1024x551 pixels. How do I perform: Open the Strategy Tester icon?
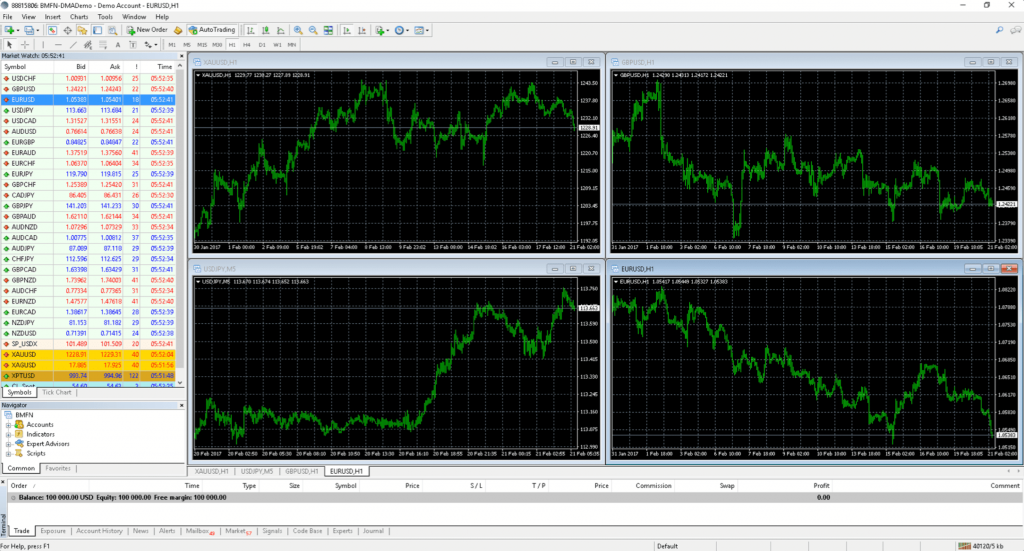(112, 30)
